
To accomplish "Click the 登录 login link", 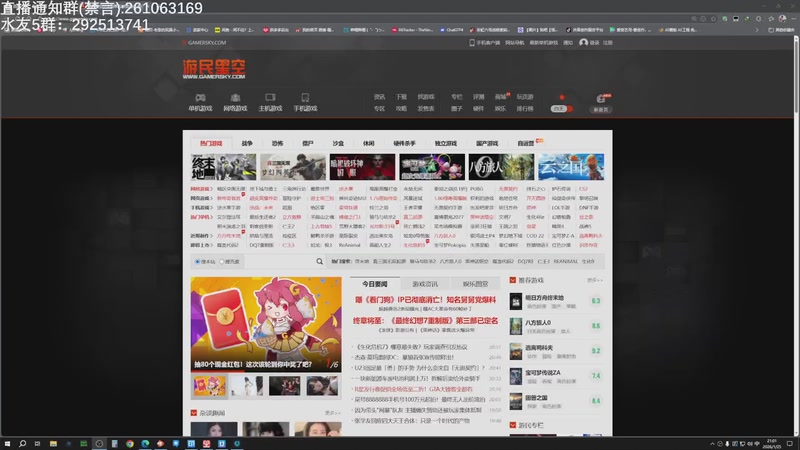I will coord(594,43).
